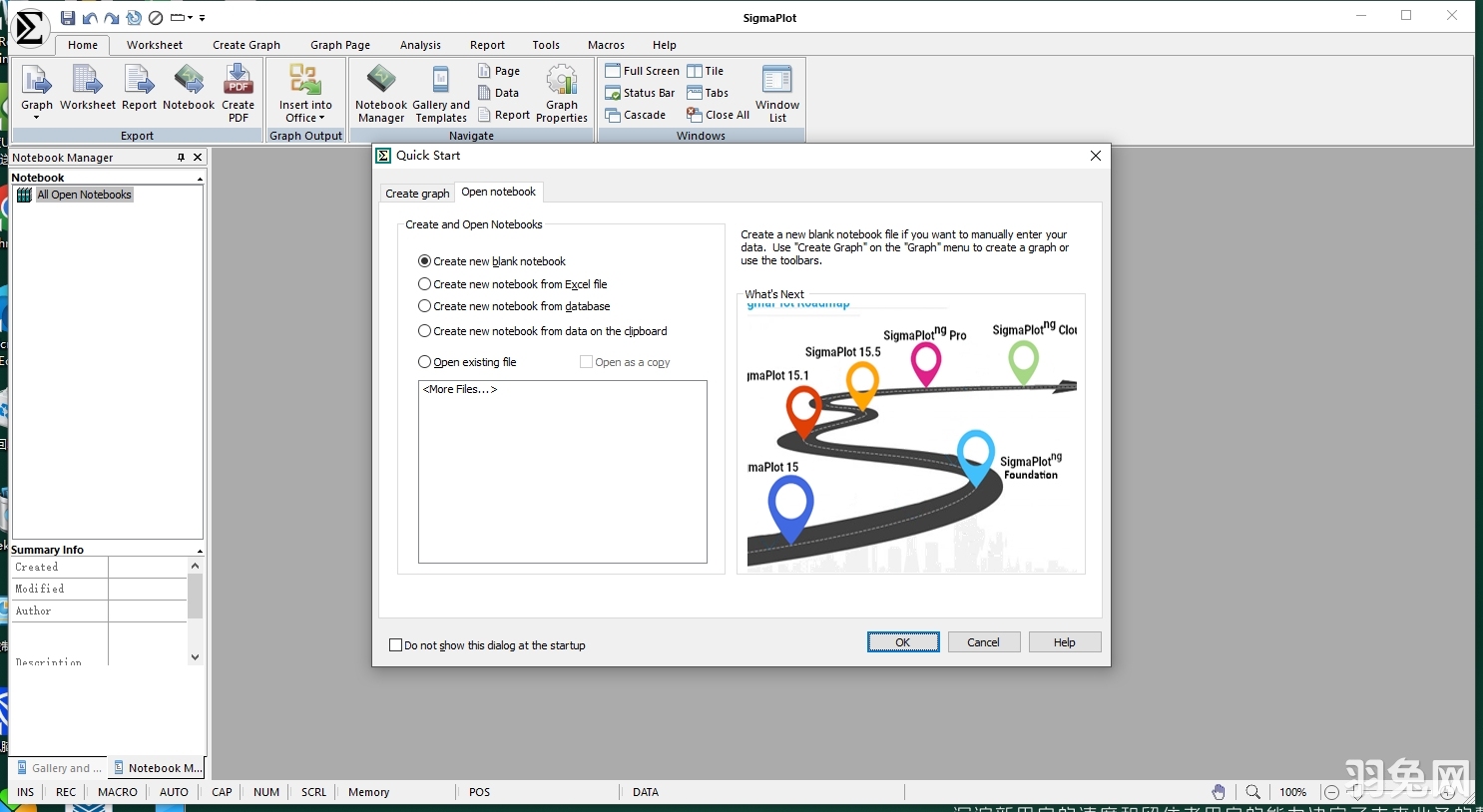Expand the Insert into Office dropdown

tap(305, 118)
